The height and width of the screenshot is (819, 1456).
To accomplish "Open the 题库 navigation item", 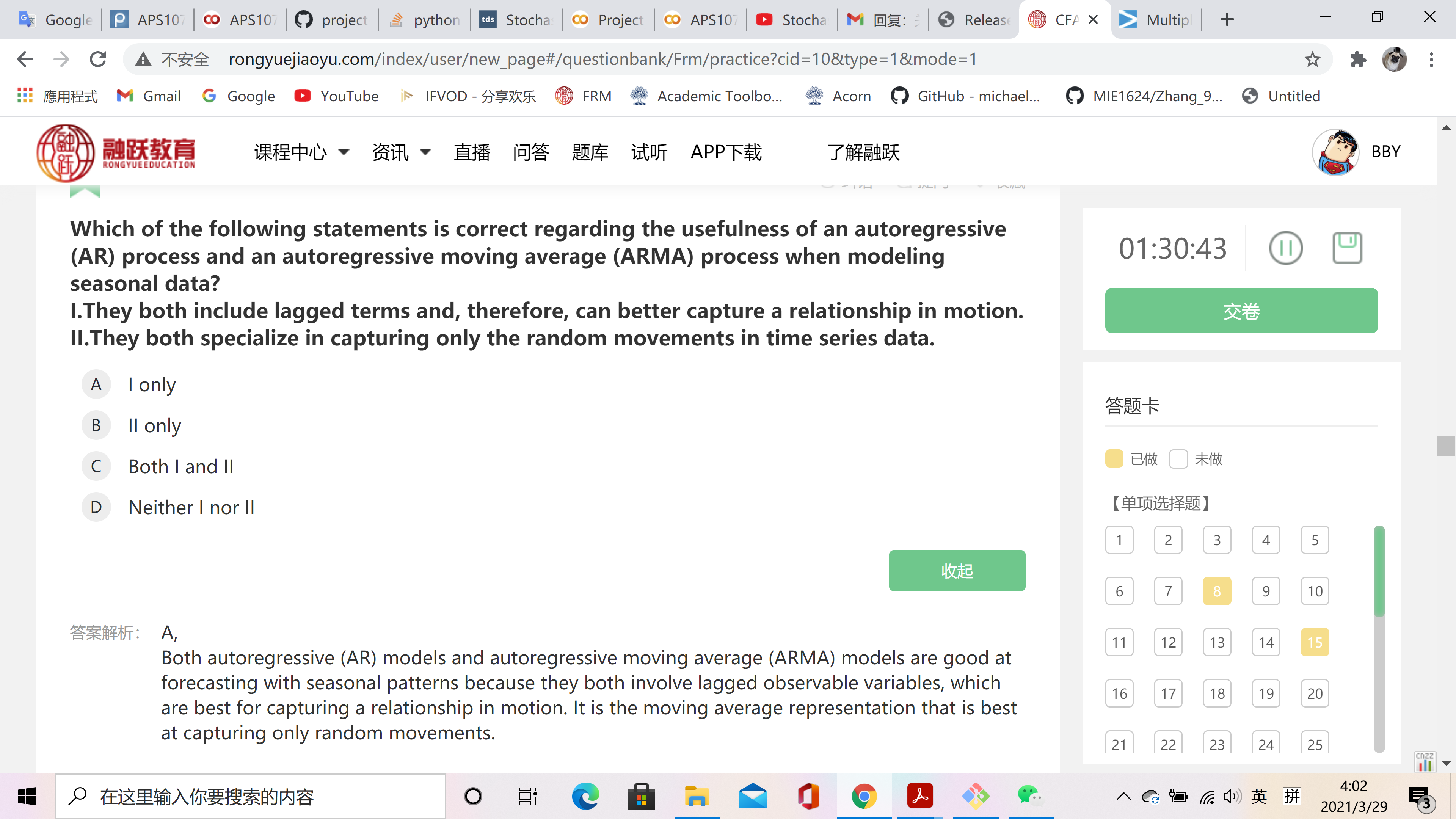I will click(x=590, y=152).
